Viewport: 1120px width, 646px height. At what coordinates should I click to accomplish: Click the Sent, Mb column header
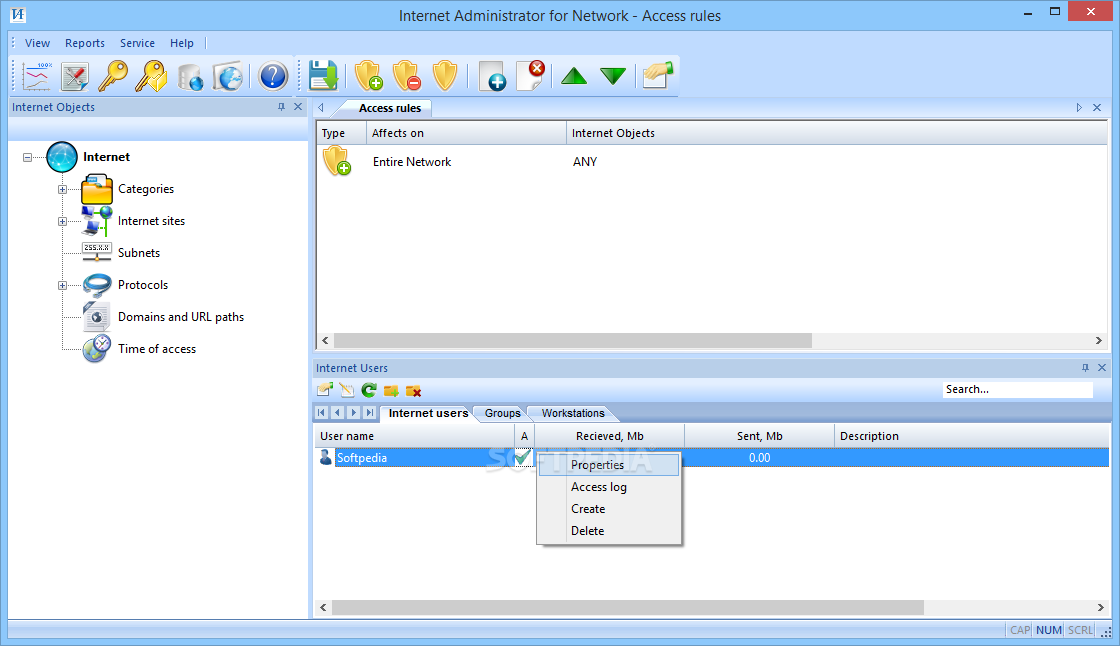(759, 436)
